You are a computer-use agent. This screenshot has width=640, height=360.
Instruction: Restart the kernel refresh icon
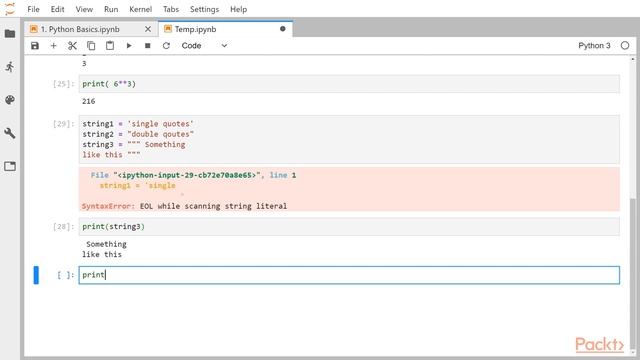click(166, 46)
